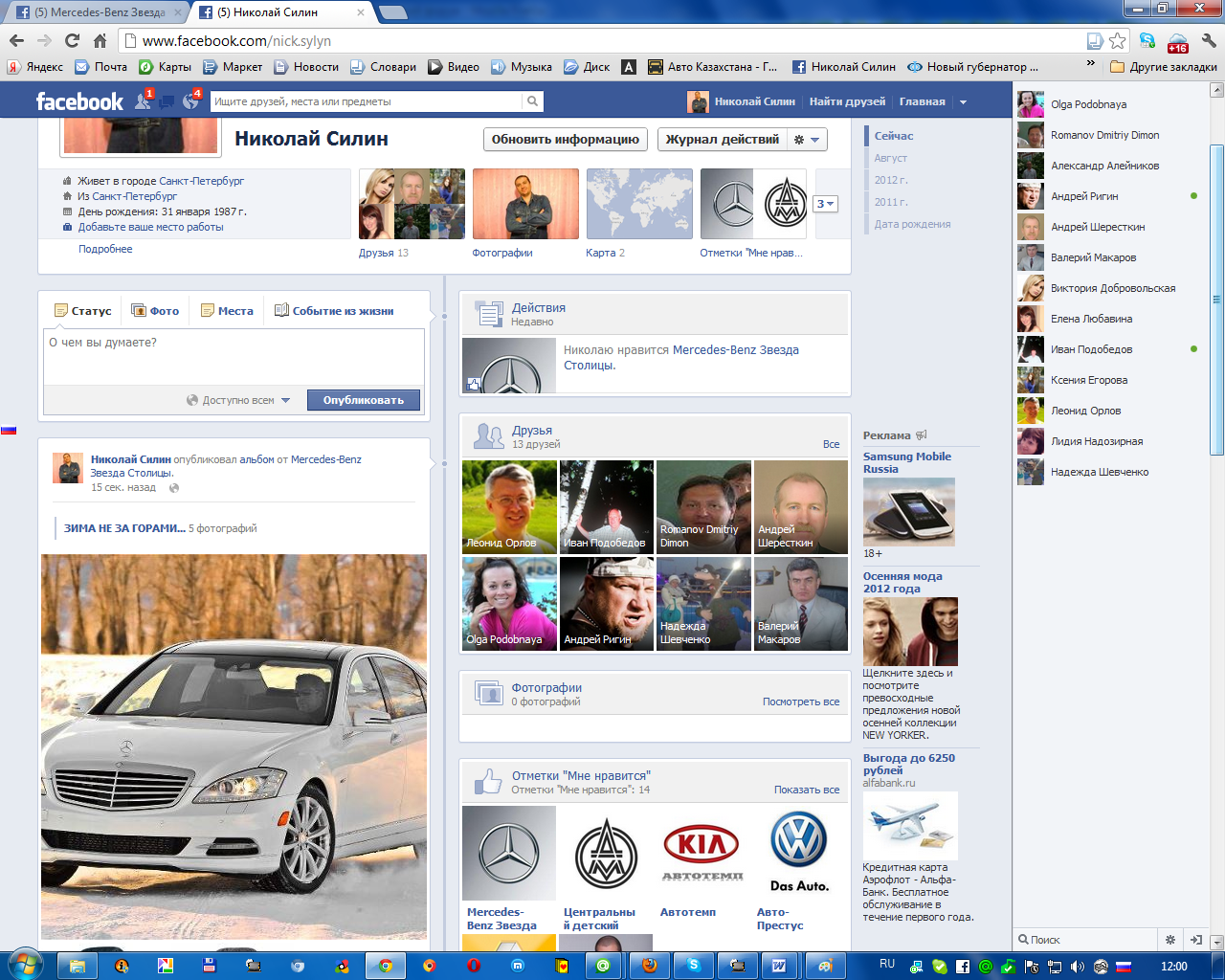Jump to Август in timeline

coord(890,158)
